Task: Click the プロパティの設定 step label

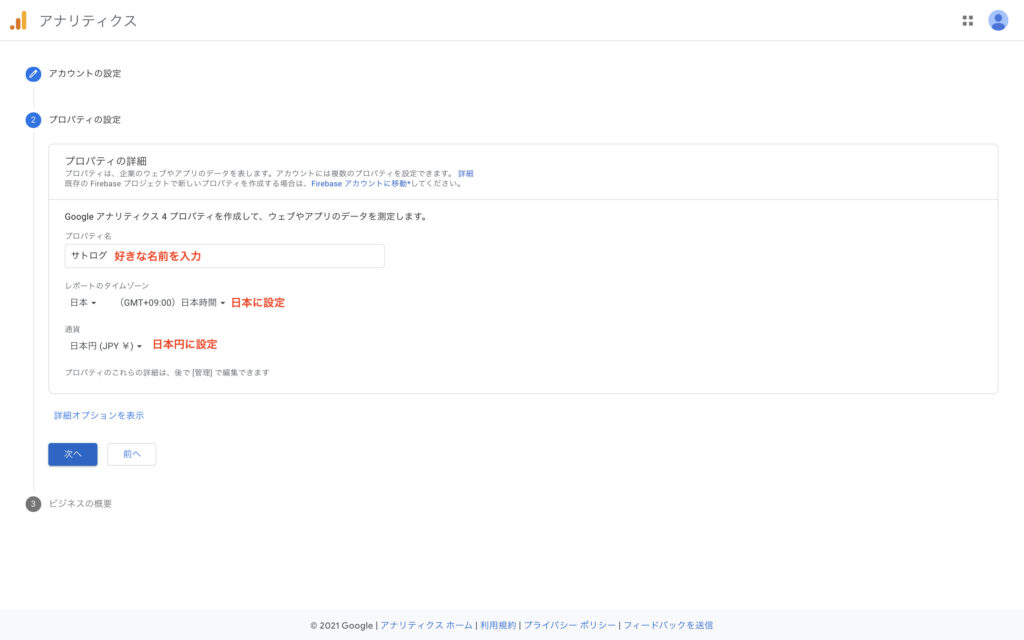Action: click(85, 120)
